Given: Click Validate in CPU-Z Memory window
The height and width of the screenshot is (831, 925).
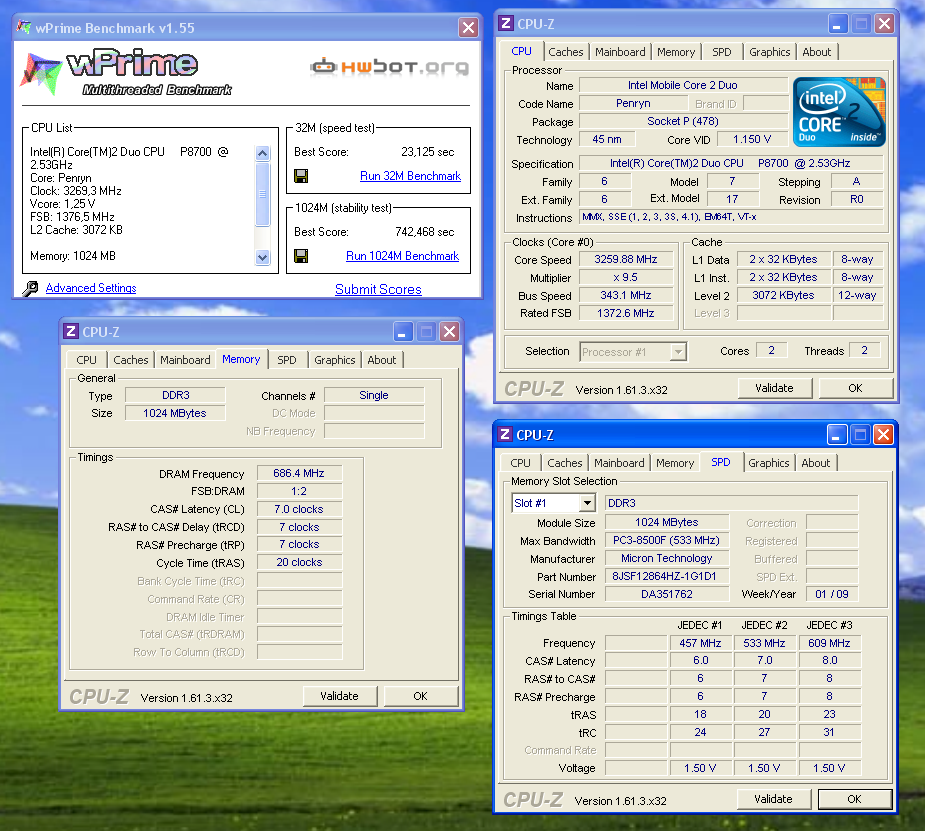Looking at the screenshot, I should coord(339,696).
